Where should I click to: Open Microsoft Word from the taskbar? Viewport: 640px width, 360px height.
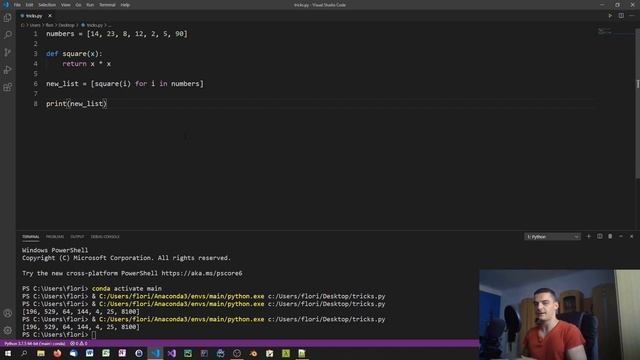[x=89, y=353]
